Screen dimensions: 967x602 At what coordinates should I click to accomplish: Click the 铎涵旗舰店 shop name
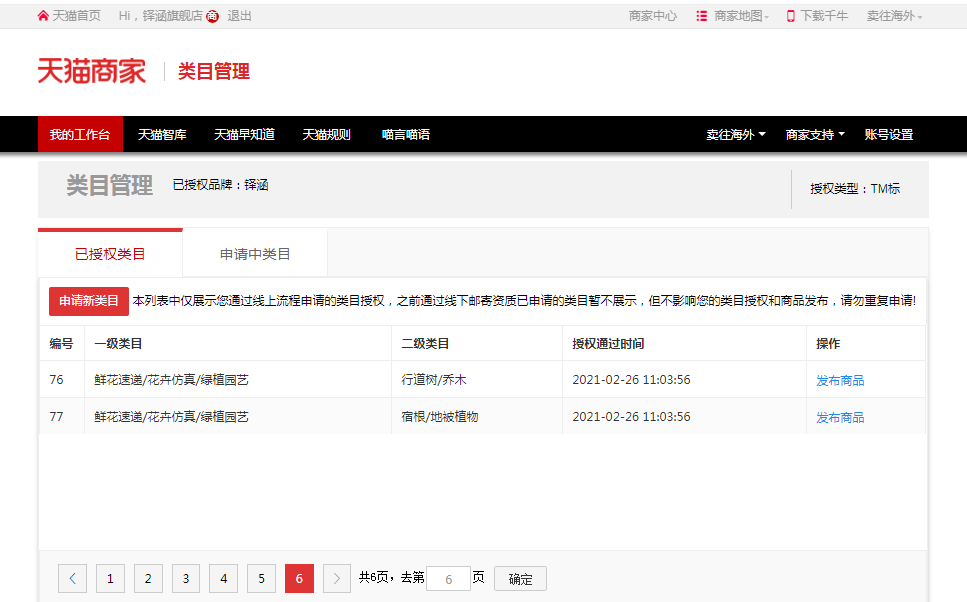click(x=173, y=16)
